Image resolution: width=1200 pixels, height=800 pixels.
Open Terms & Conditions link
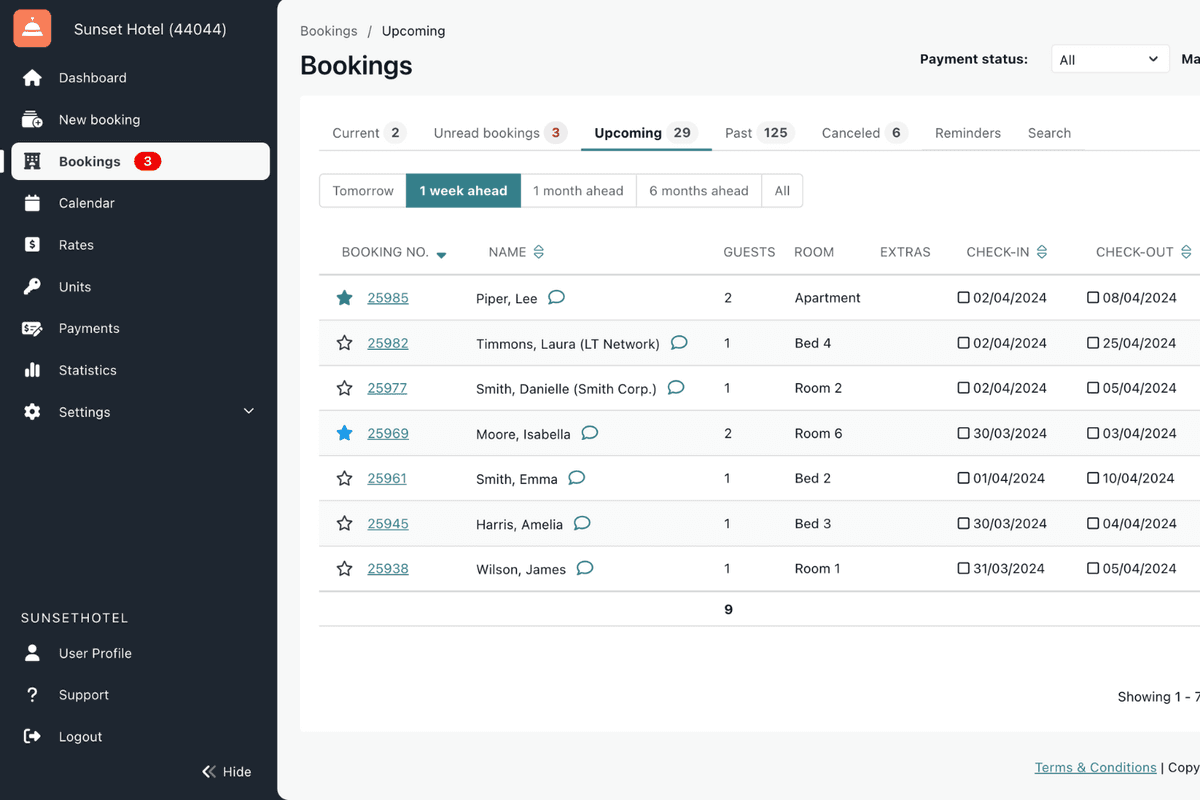1096,767
